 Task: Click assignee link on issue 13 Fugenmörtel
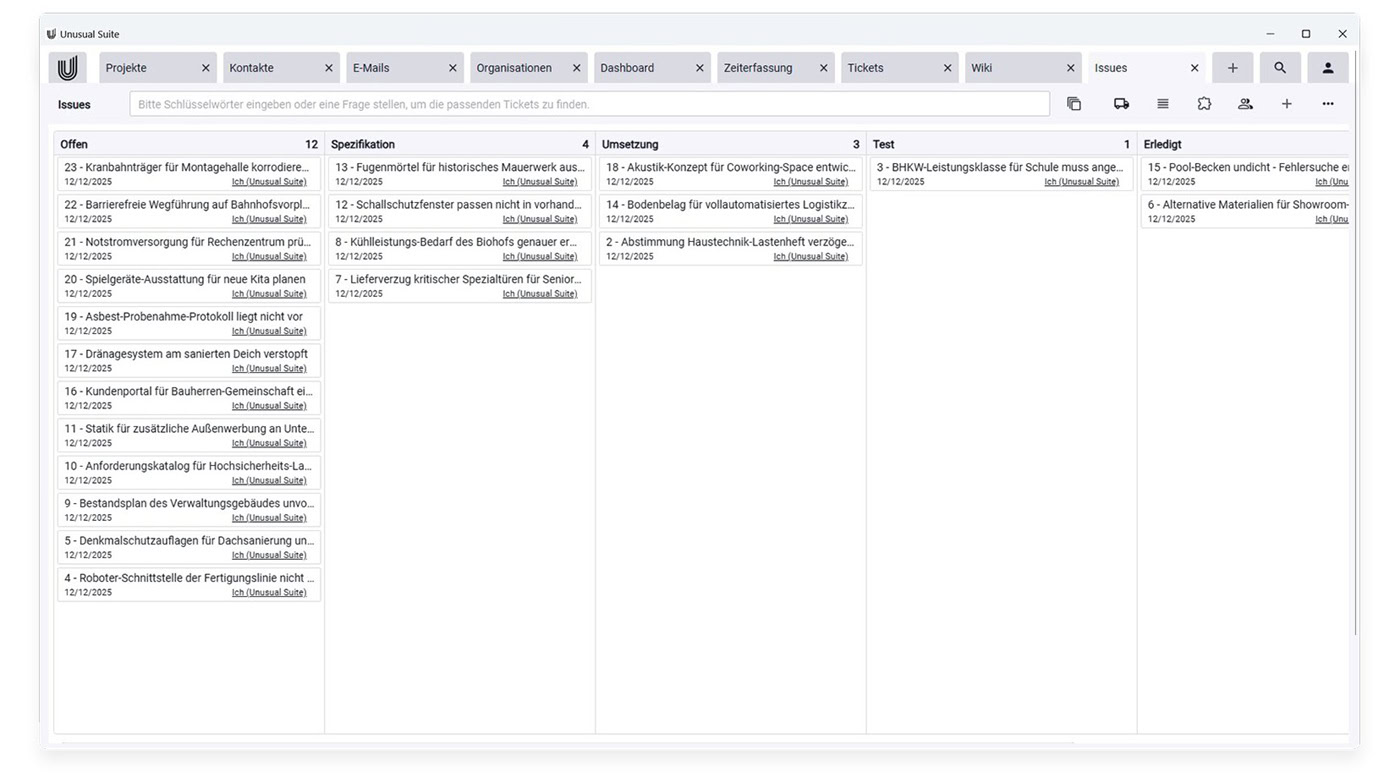tap(539, 182)
